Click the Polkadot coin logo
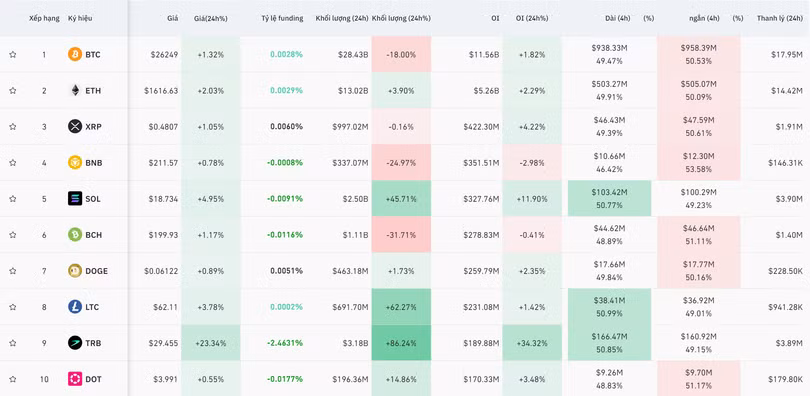810x396 pixels. [75, 379]
